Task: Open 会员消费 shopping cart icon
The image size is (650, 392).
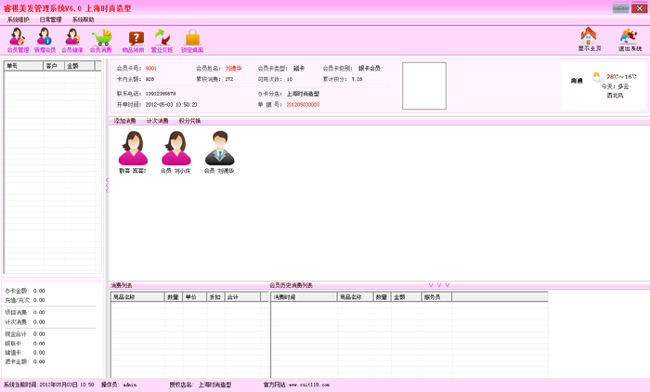Action: coord(101,40)
